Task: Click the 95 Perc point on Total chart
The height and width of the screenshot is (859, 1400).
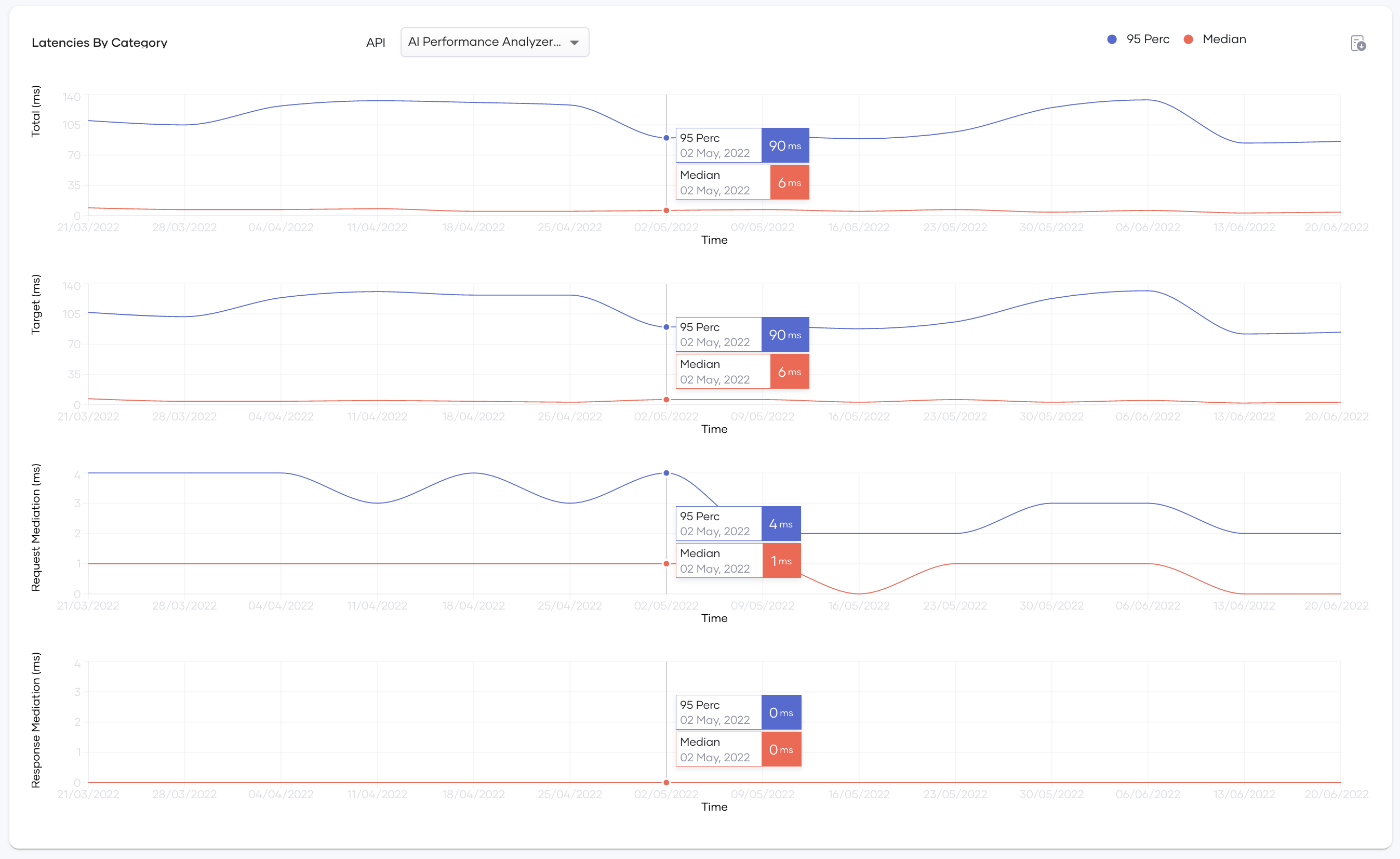Action: coord(666,138)
